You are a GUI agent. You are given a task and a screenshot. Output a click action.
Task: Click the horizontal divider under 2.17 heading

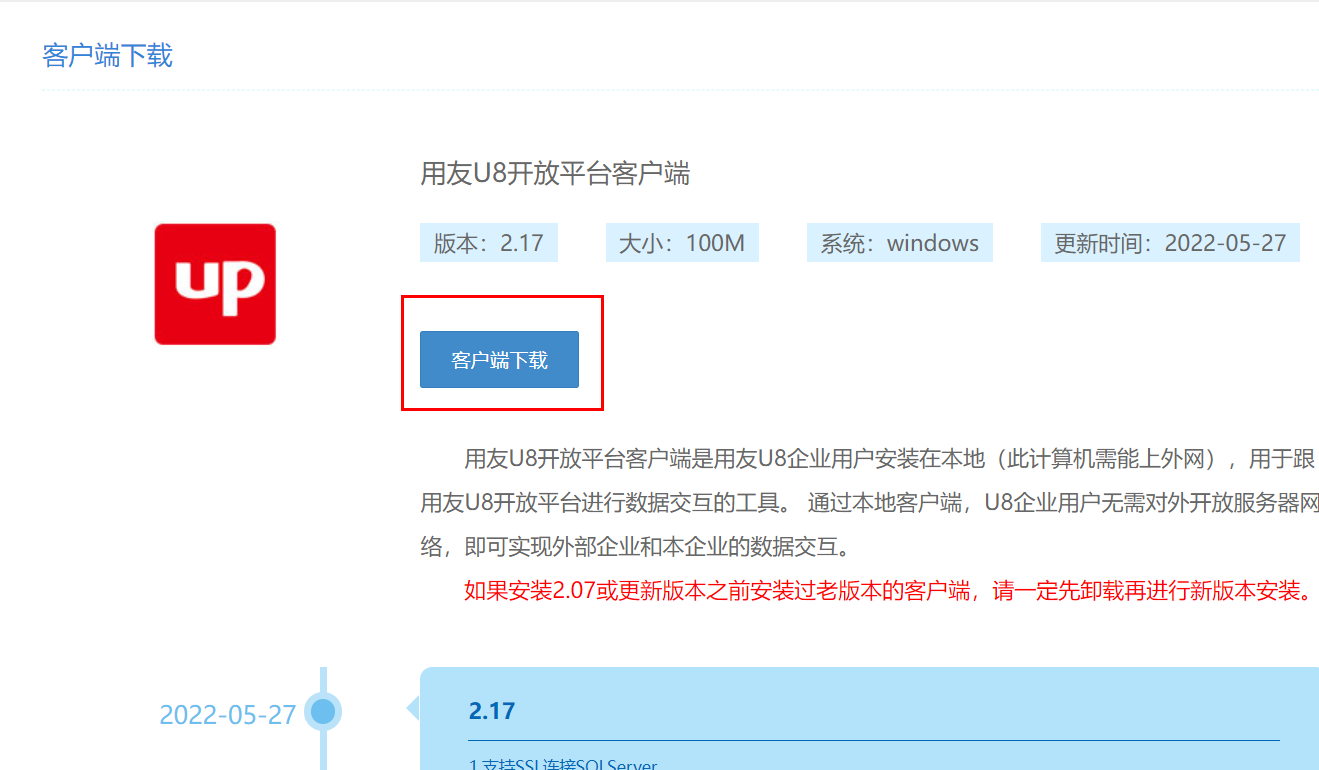pos(873,741)
